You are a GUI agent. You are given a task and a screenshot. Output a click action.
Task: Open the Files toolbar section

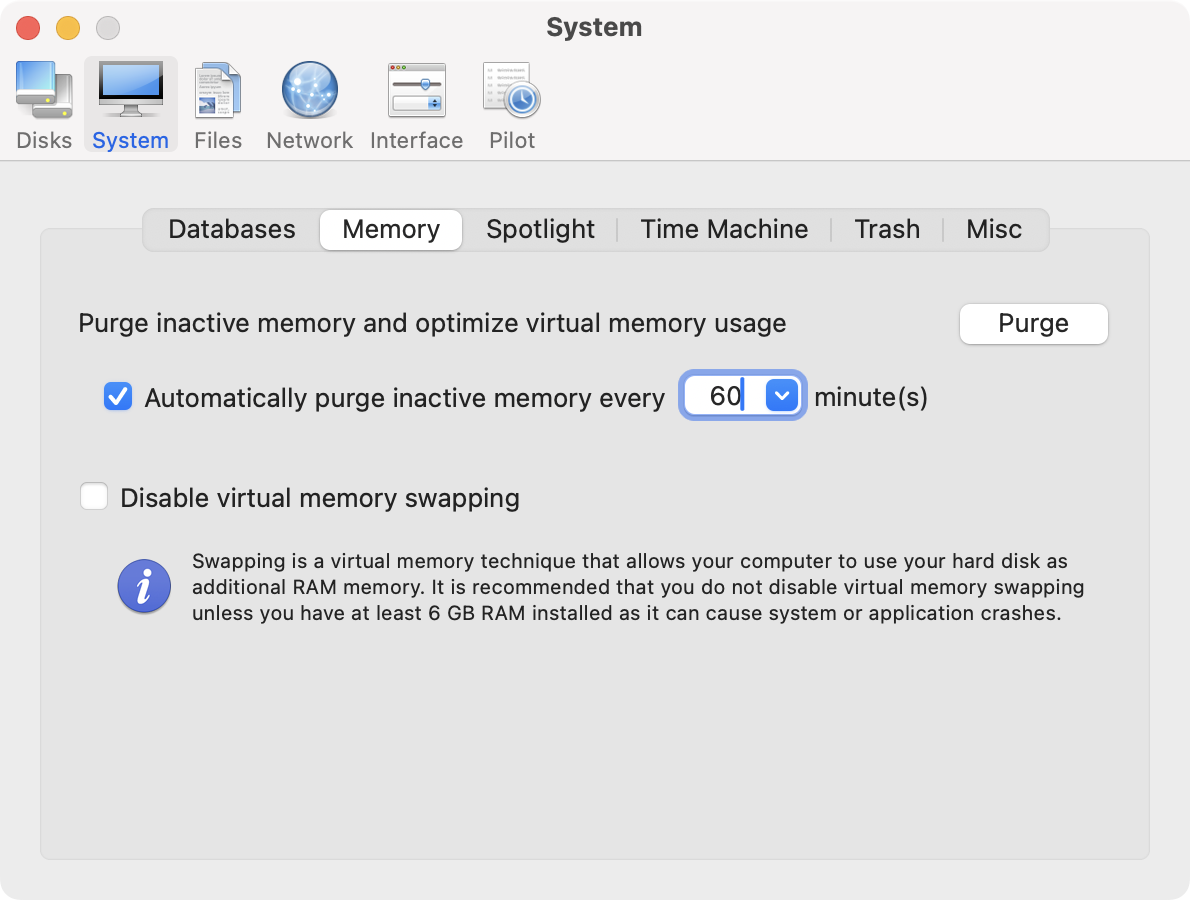point(218,104)
